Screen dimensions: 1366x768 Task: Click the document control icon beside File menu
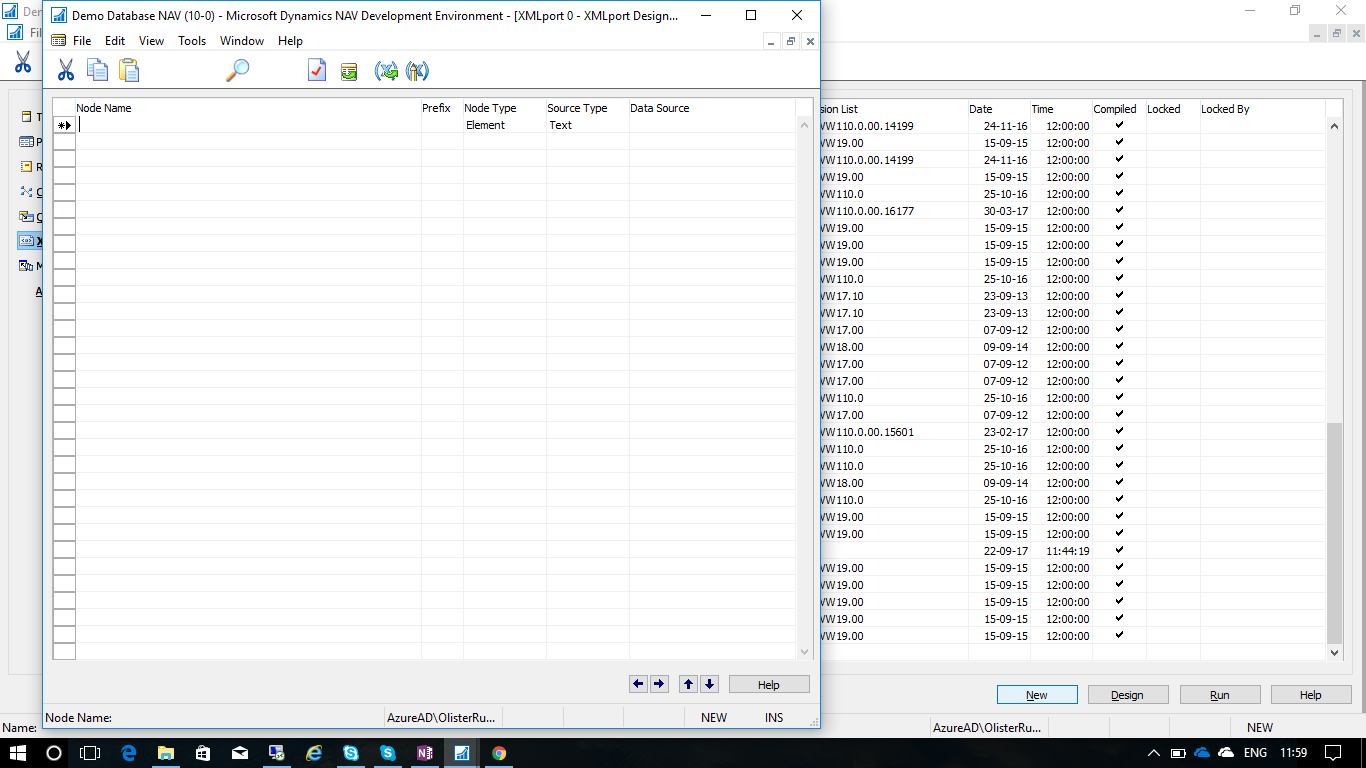(x=59, y=41)
